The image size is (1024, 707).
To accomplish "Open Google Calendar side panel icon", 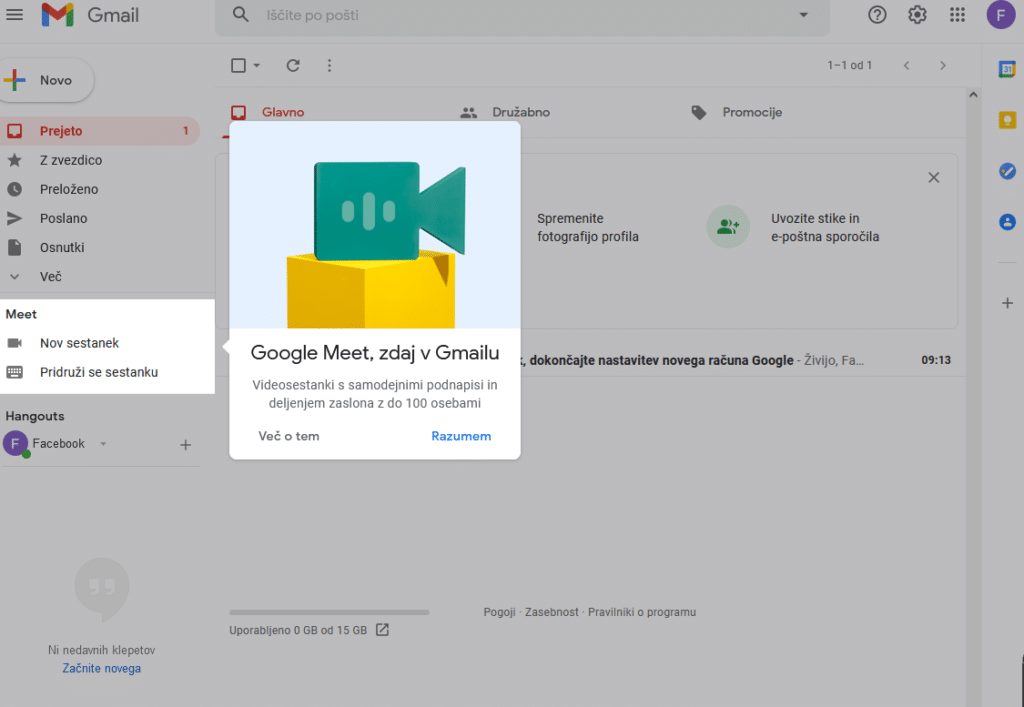I will click(x=1007, y=69).
